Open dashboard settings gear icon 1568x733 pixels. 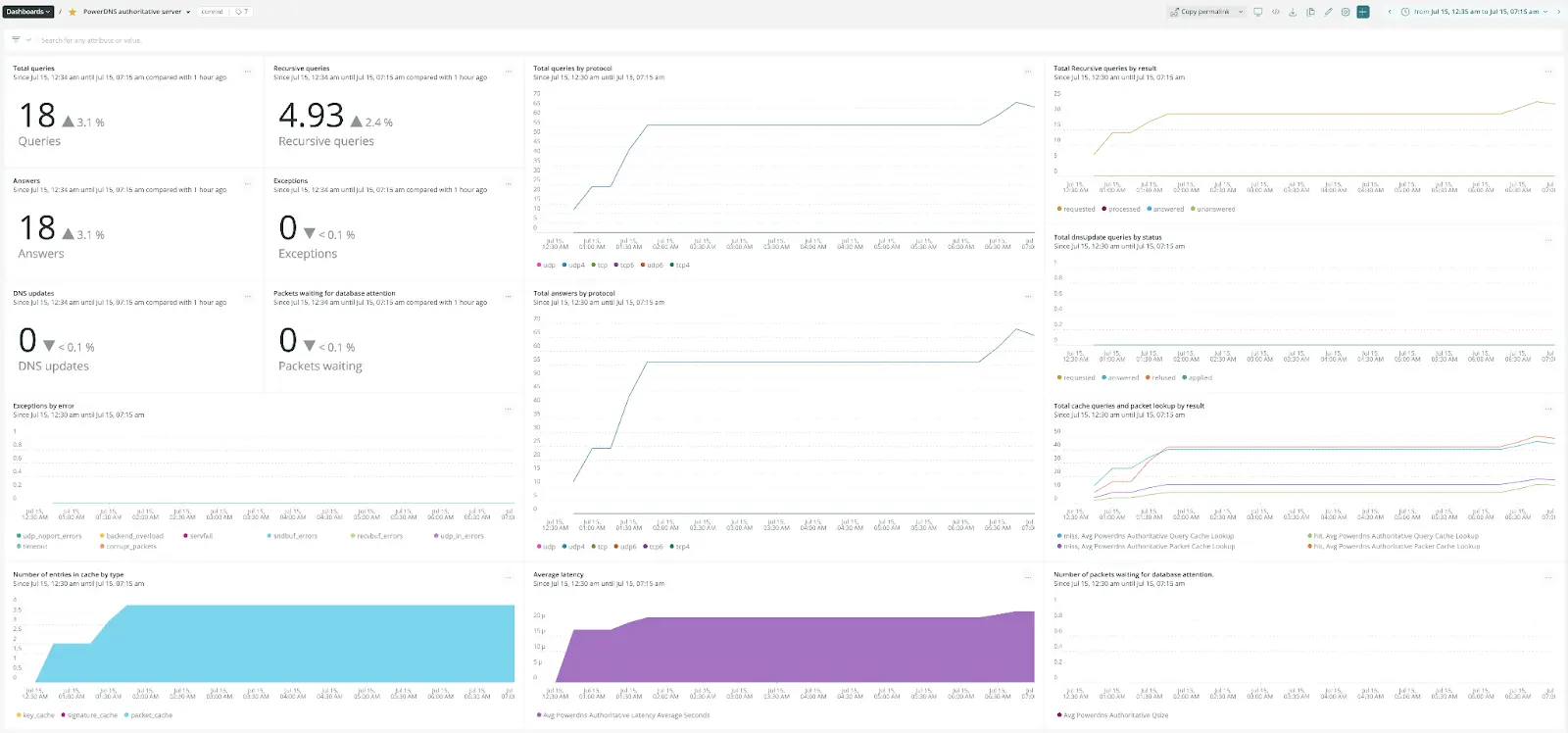(x=1346, y=12)
